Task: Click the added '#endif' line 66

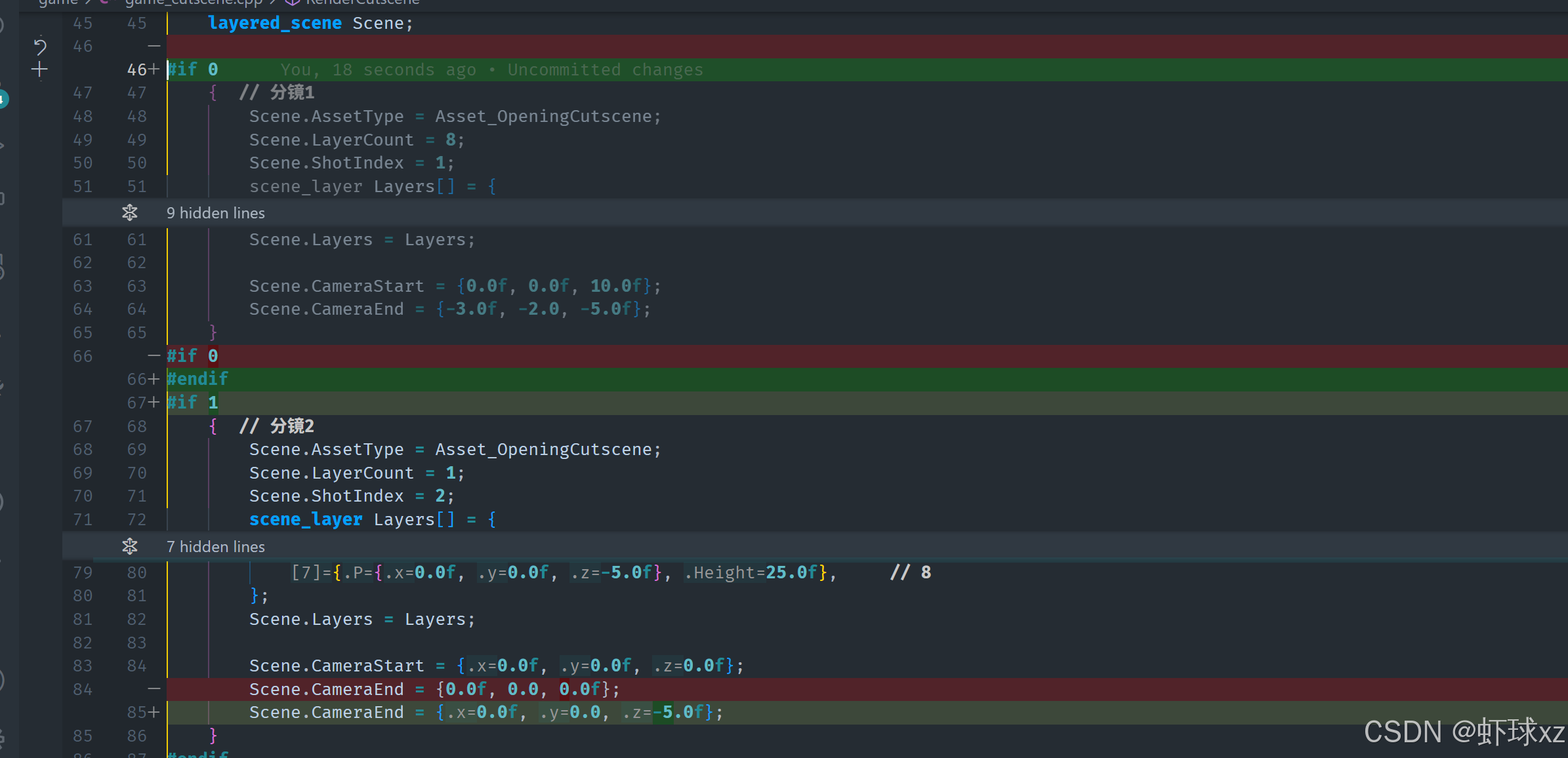Action: [197, 379]
